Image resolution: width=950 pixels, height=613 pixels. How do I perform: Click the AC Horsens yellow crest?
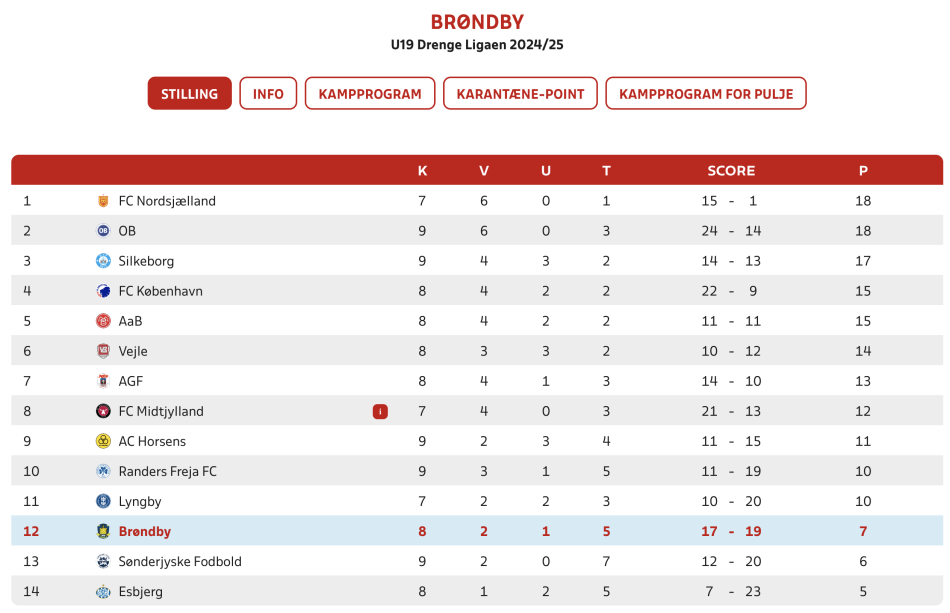click(104, 442)
